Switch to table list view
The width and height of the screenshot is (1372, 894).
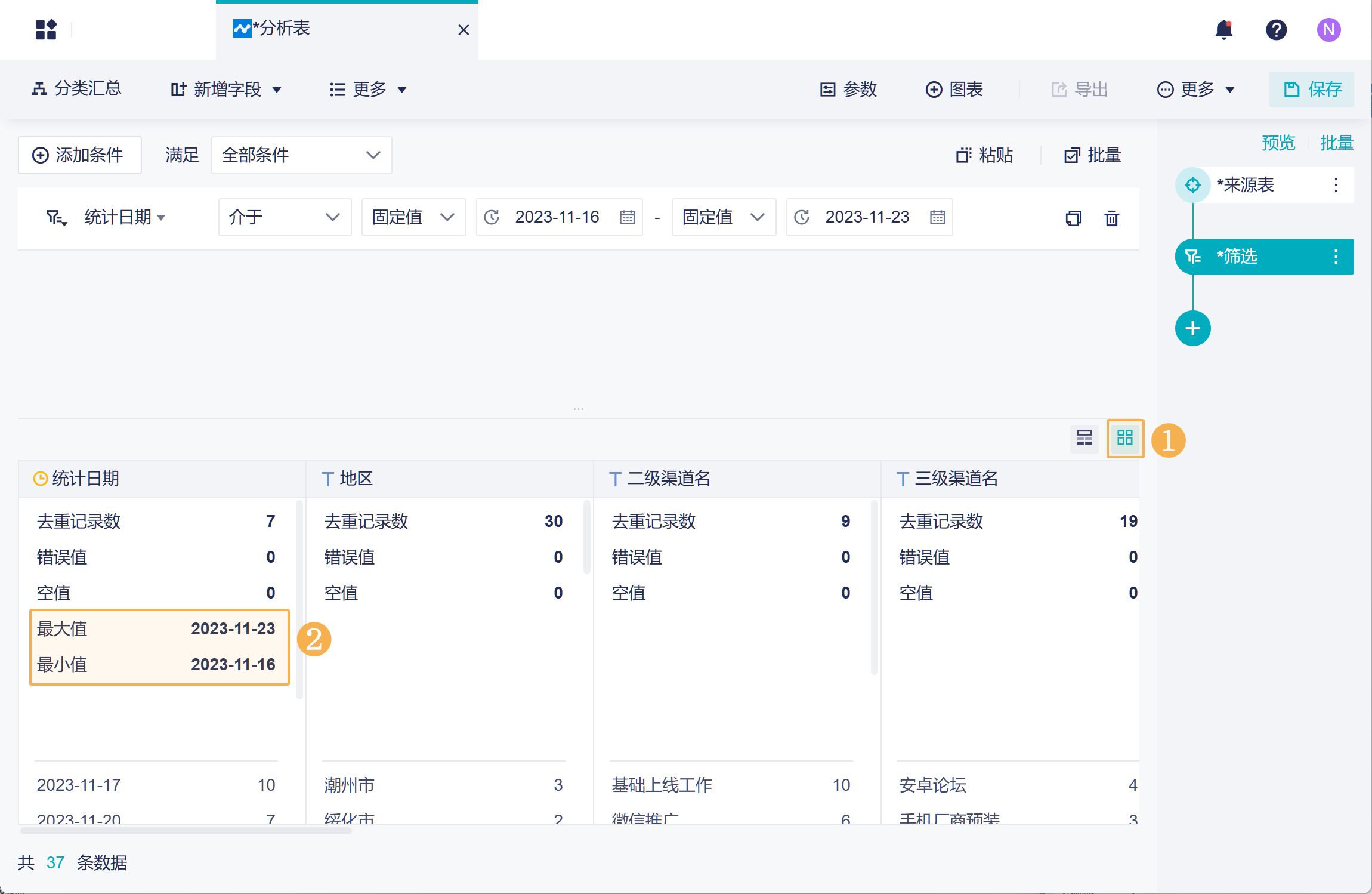1084,439
